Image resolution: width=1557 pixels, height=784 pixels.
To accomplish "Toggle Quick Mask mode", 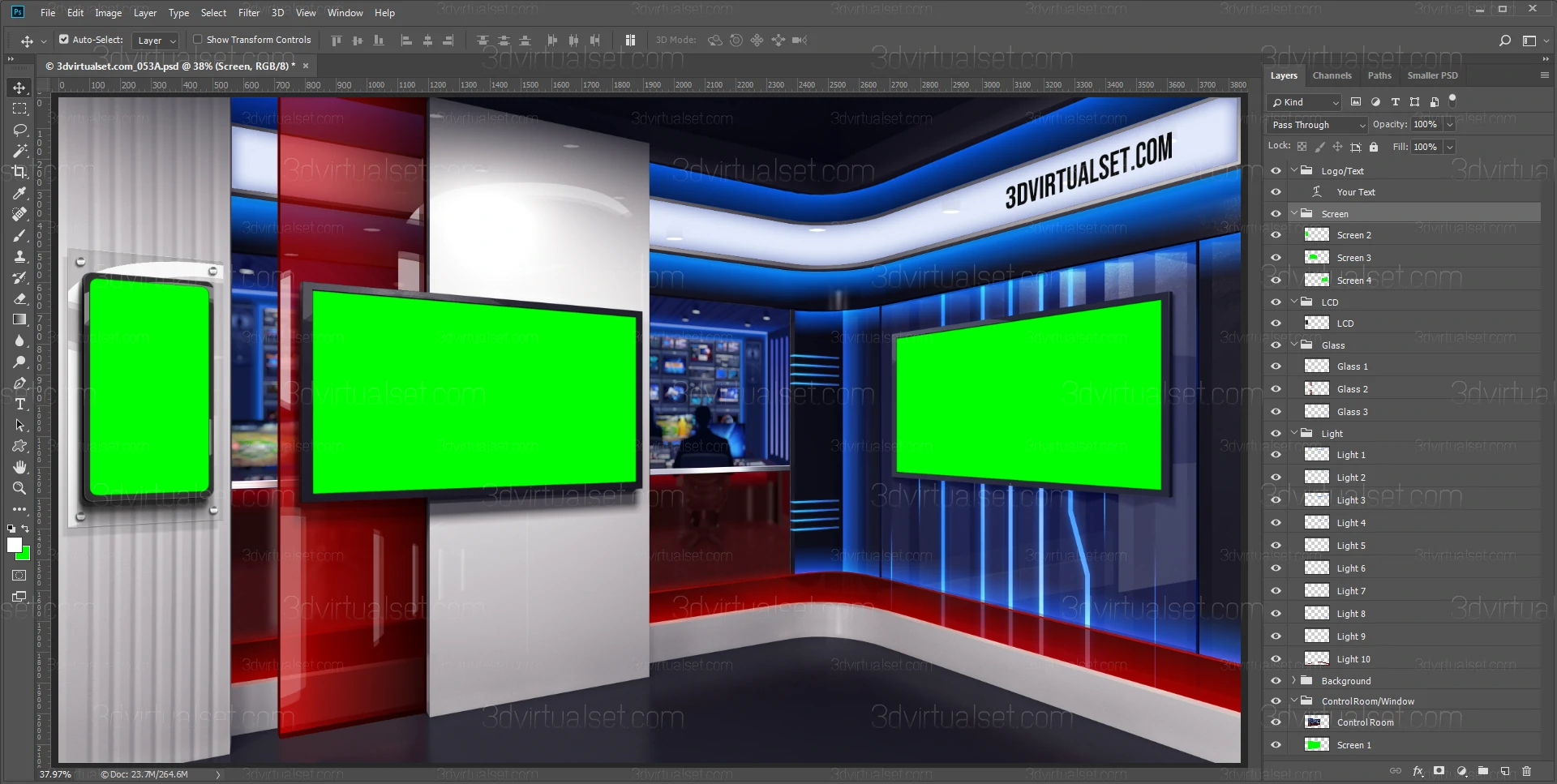I will (19, 575).
